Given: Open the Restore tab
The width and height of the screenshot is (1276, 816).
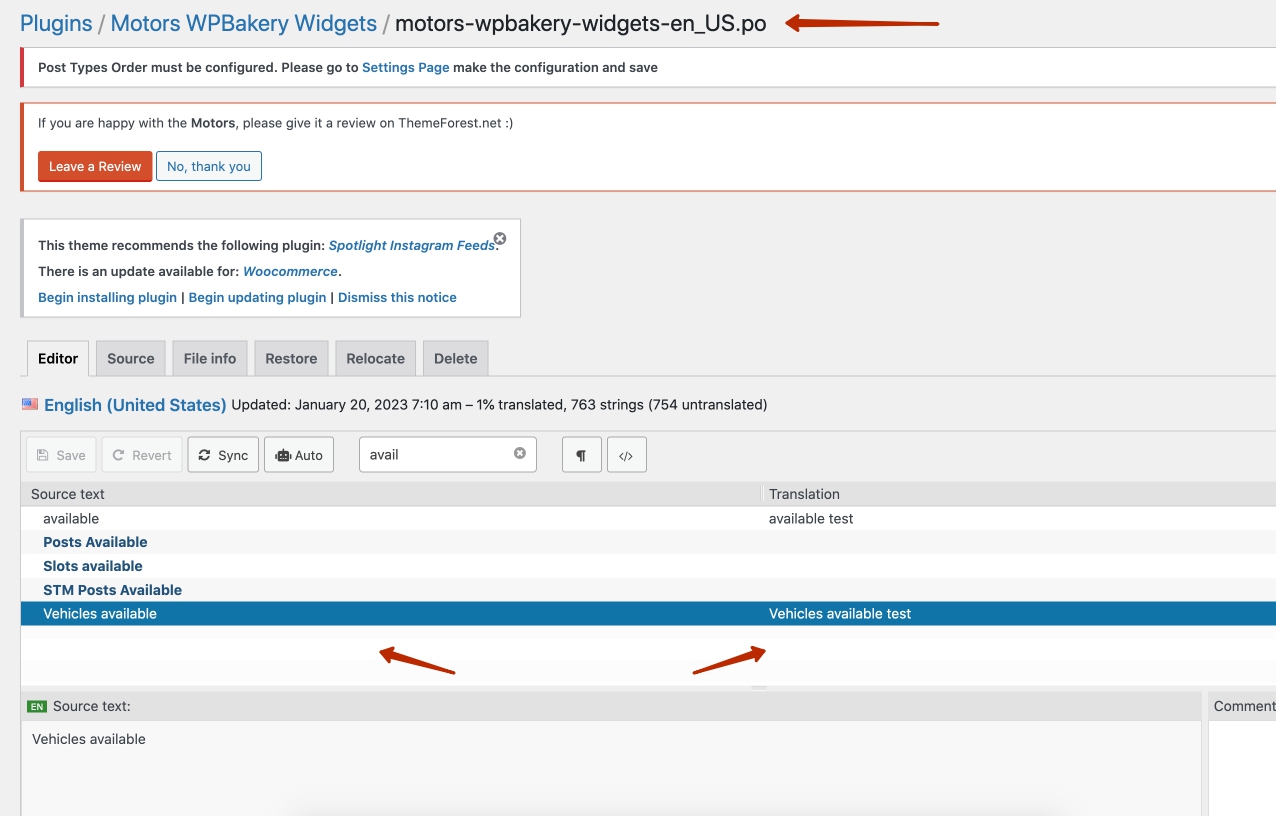Looking at the screenshot, I should pyautogui.click(x=291, y=359).
